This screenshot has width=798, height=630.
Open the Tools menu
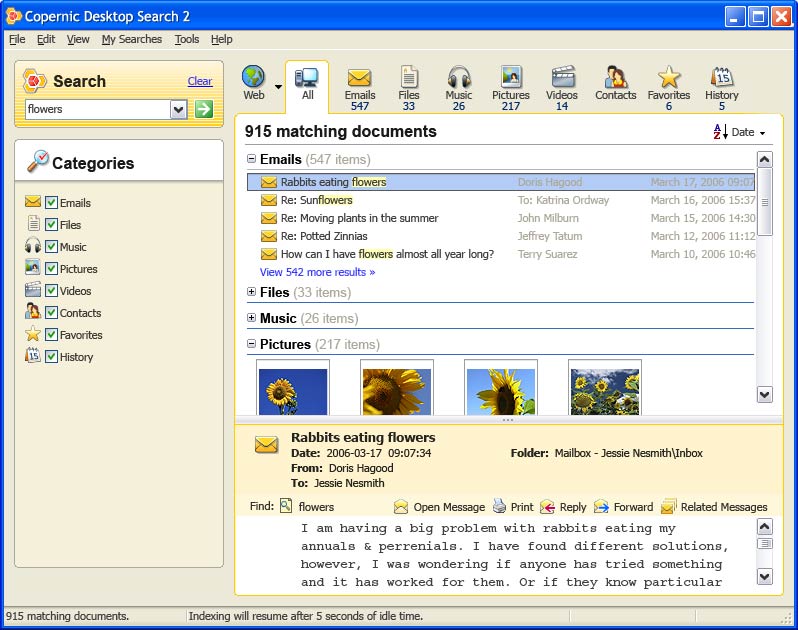tap(186, 39)
